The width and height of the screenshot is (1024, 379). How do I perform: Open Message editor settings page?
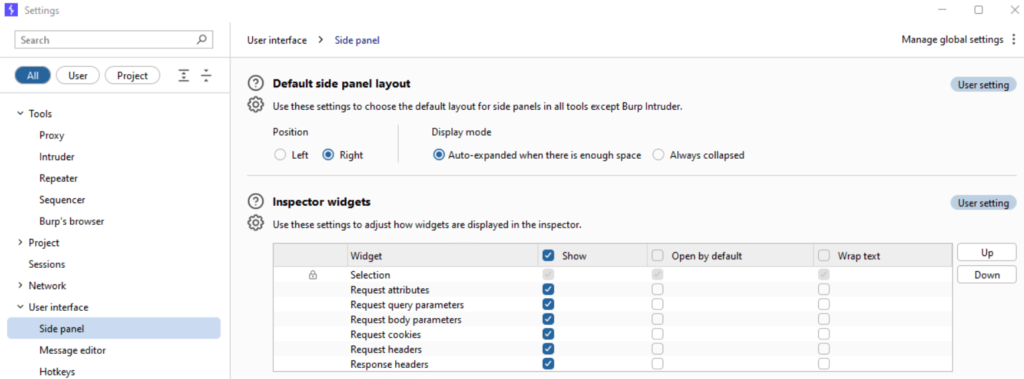[x=72, y=350]
